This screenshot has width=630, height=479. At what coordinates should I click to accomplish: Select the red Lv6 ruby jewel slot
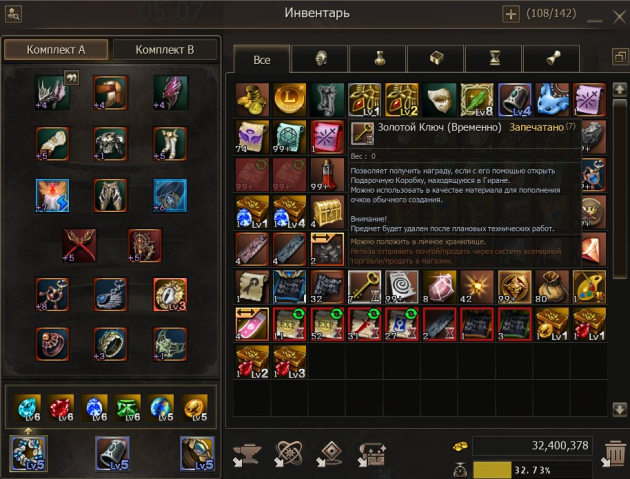(61, 407)
